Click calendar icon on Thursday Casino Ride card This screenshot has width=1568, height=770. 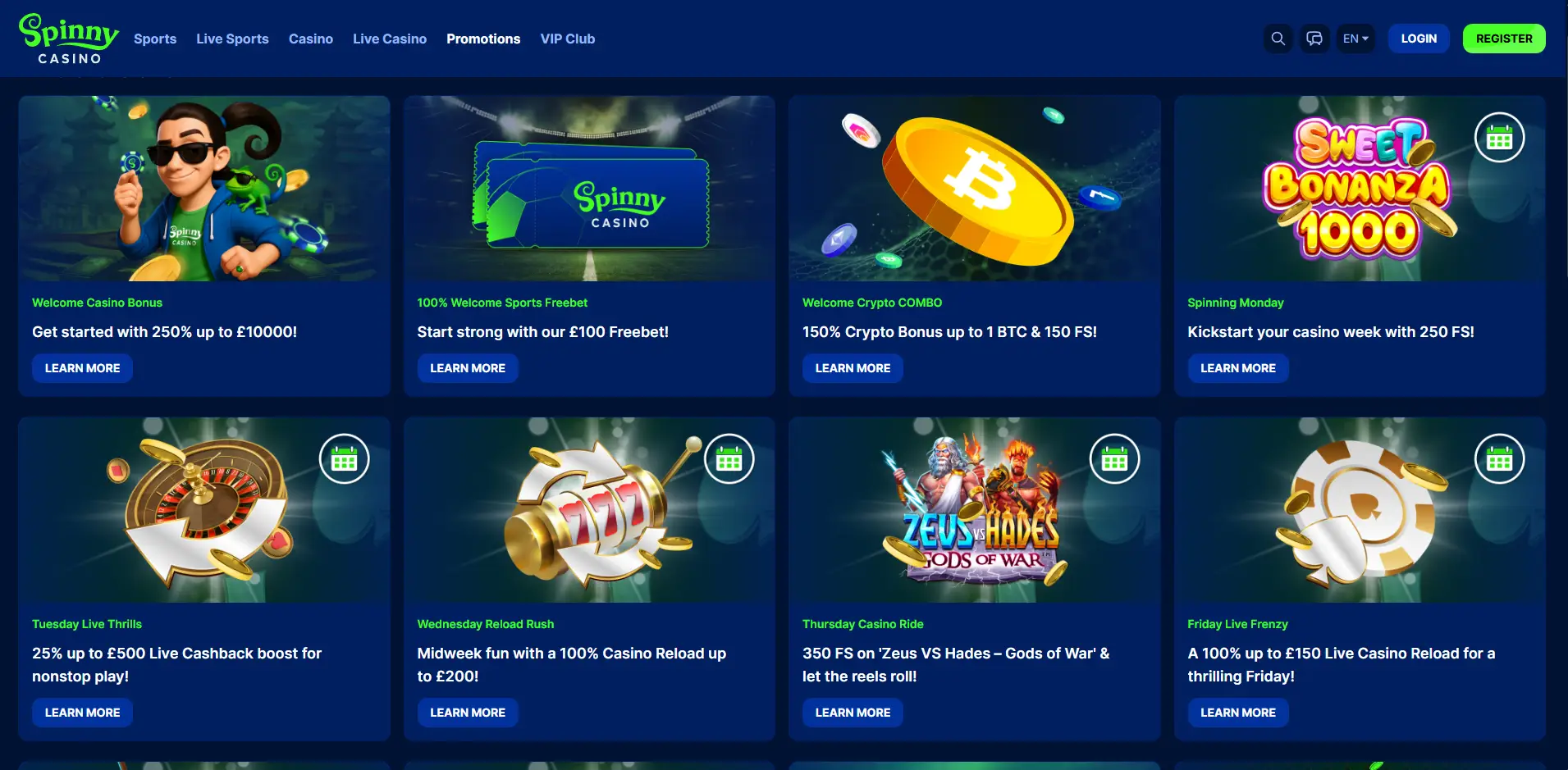point(1114,458)
